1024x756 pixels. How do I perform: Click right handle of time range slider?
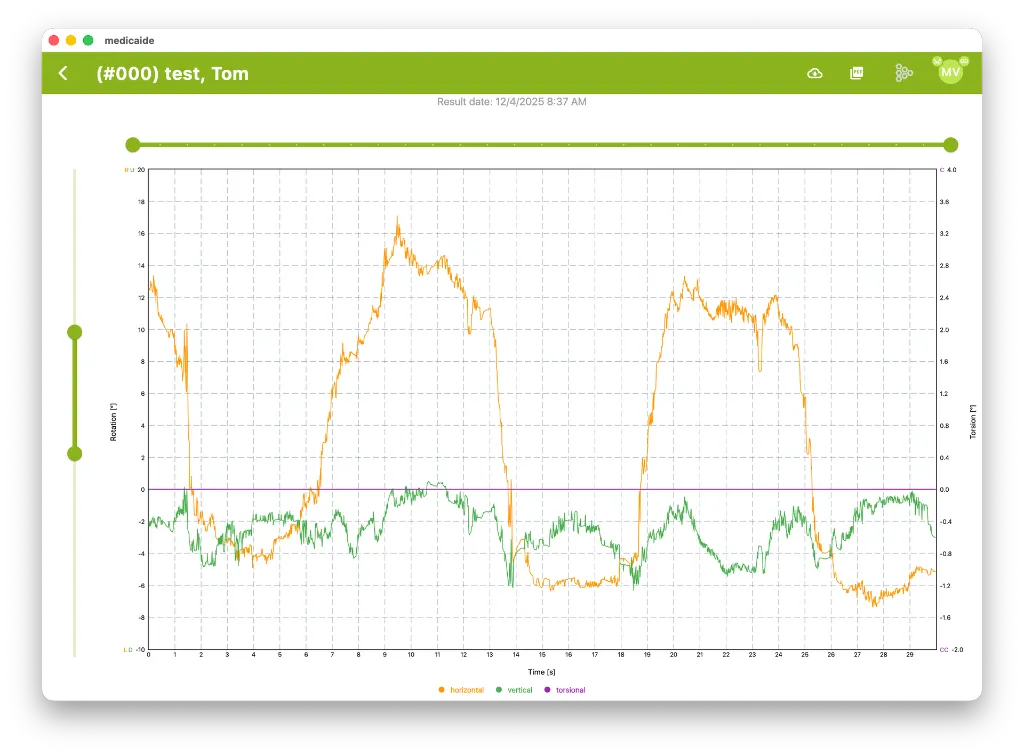[950, 144]
